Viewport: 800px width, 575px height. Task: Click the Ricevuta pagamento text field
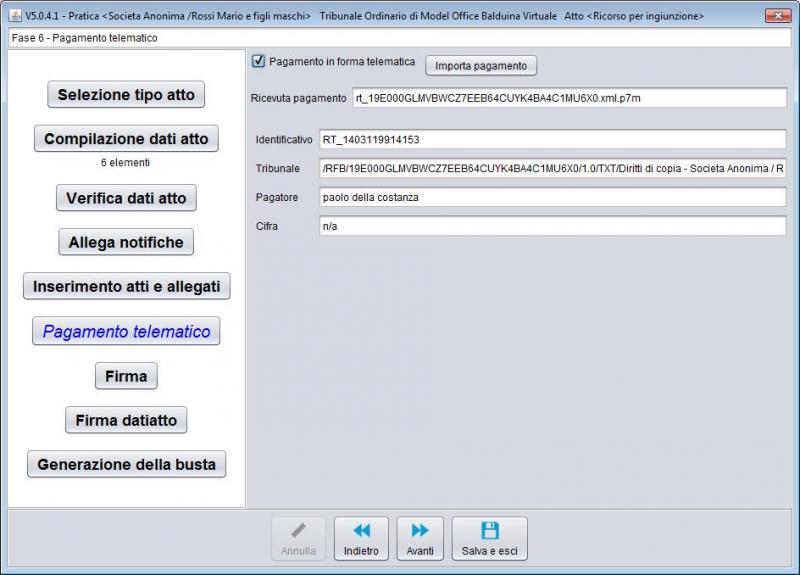[x=568, y=97]
